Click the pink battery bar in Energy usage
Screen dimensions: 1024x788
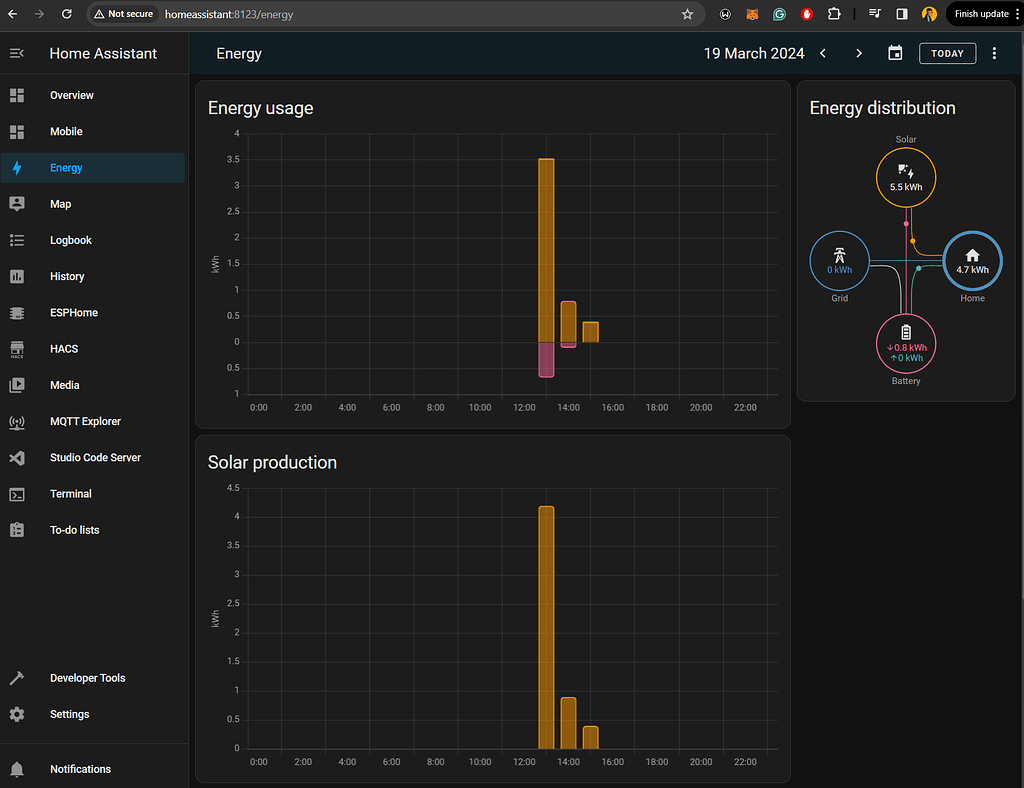pos(546,360)
